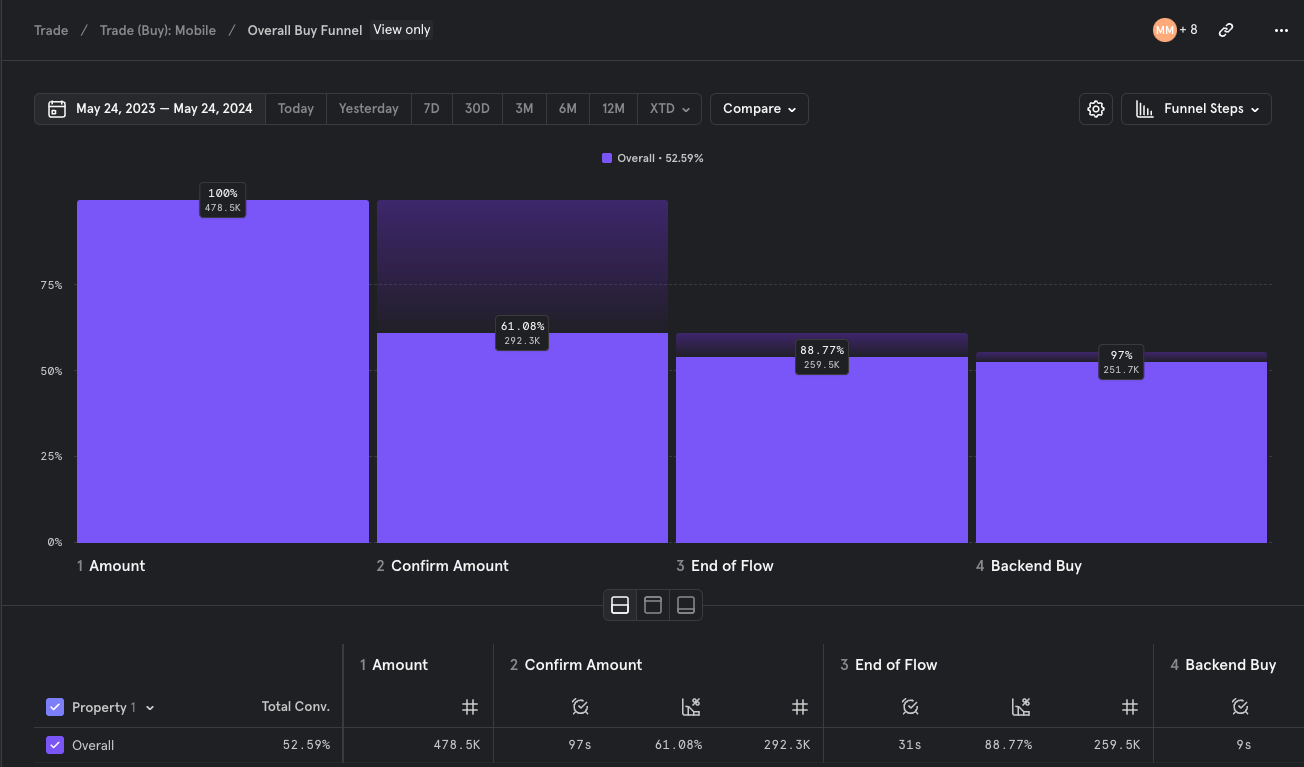Select the 30D time range
Image resolution: width=1304 pixels, height=767 pixels.
(477, 109)
